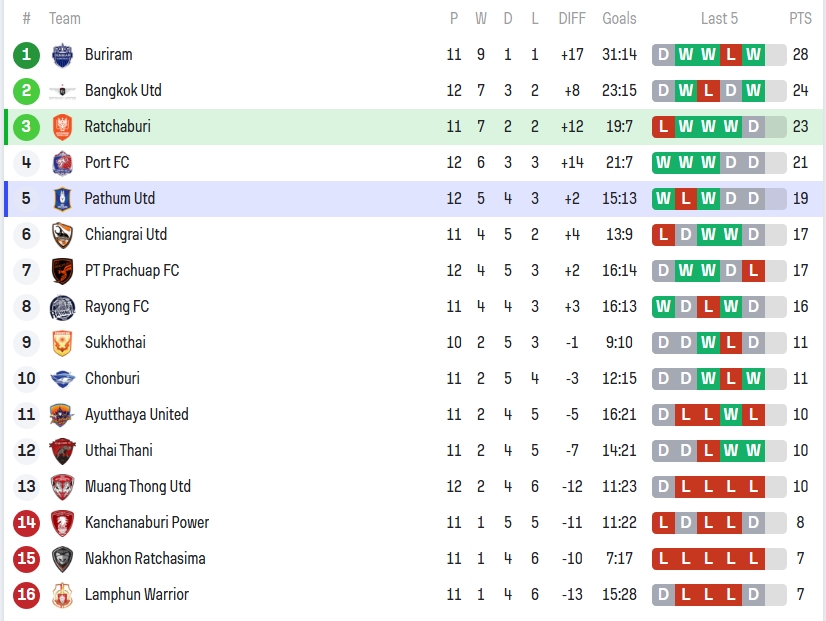
Task: Click the Muang Thong Utd crest
Action: (62, 487)
